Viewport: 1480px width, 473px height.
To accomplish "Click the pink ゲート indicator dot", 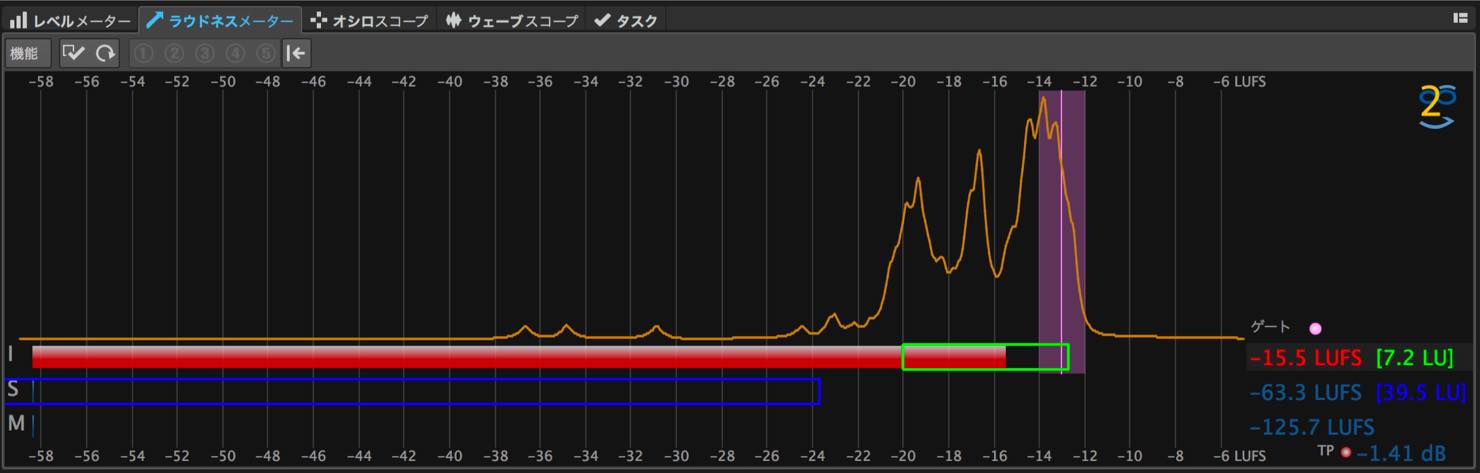I will (x=1315, y=328).
